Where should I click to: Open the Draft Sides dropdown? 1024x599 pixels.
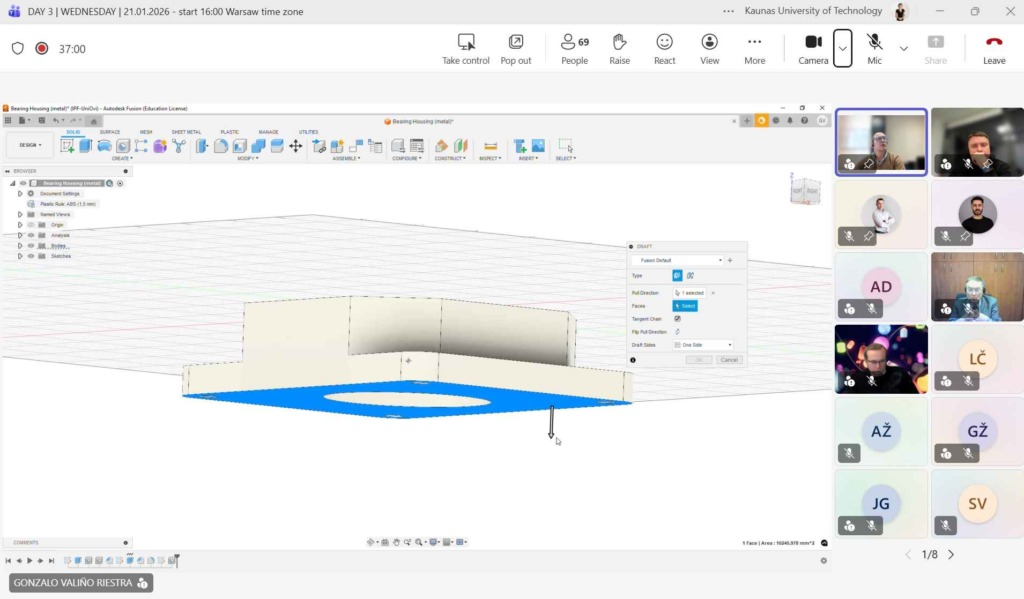pyautogui.click(x=704, y=345)
